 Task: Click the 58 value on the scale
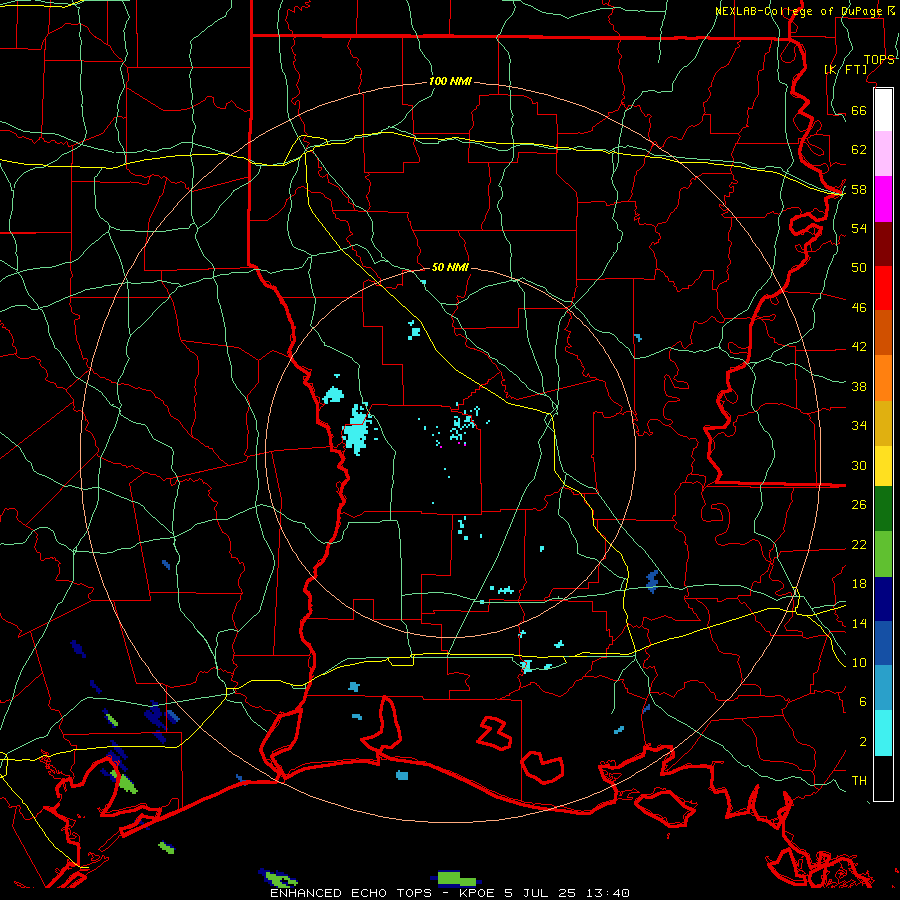pyautogui.click(x=859, y=189)
